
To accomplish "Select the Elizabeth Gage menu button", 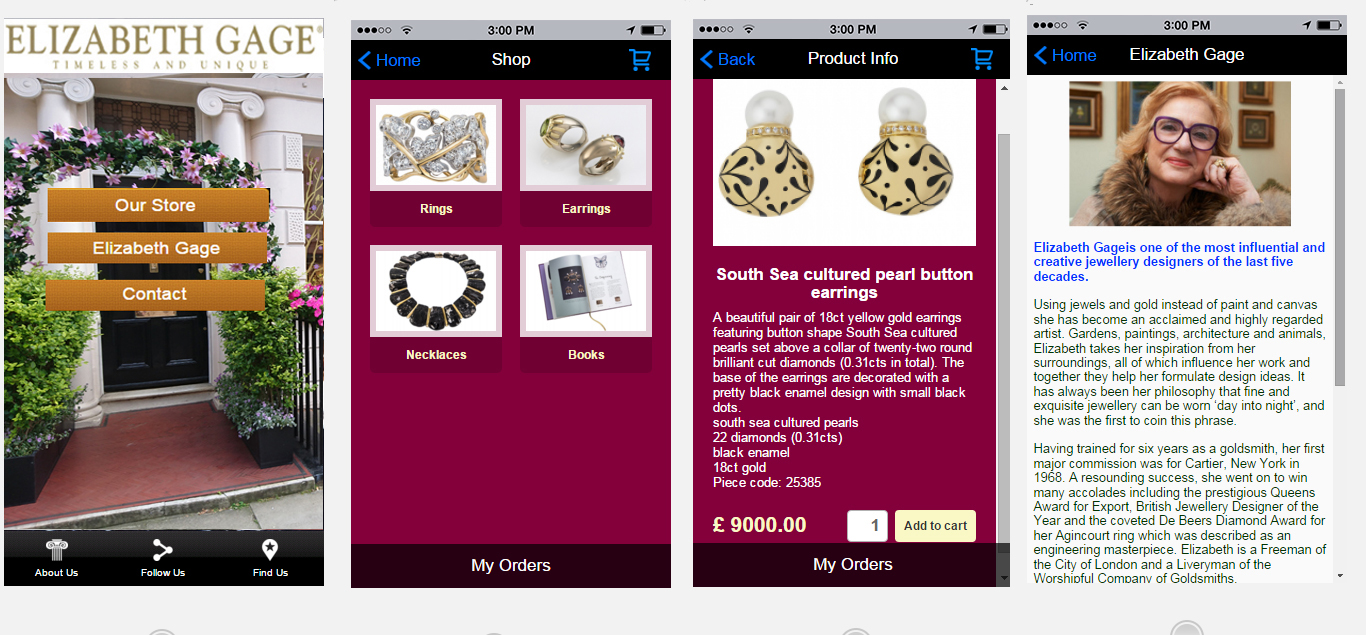I will pyautogui.click(x=157, y=248).
